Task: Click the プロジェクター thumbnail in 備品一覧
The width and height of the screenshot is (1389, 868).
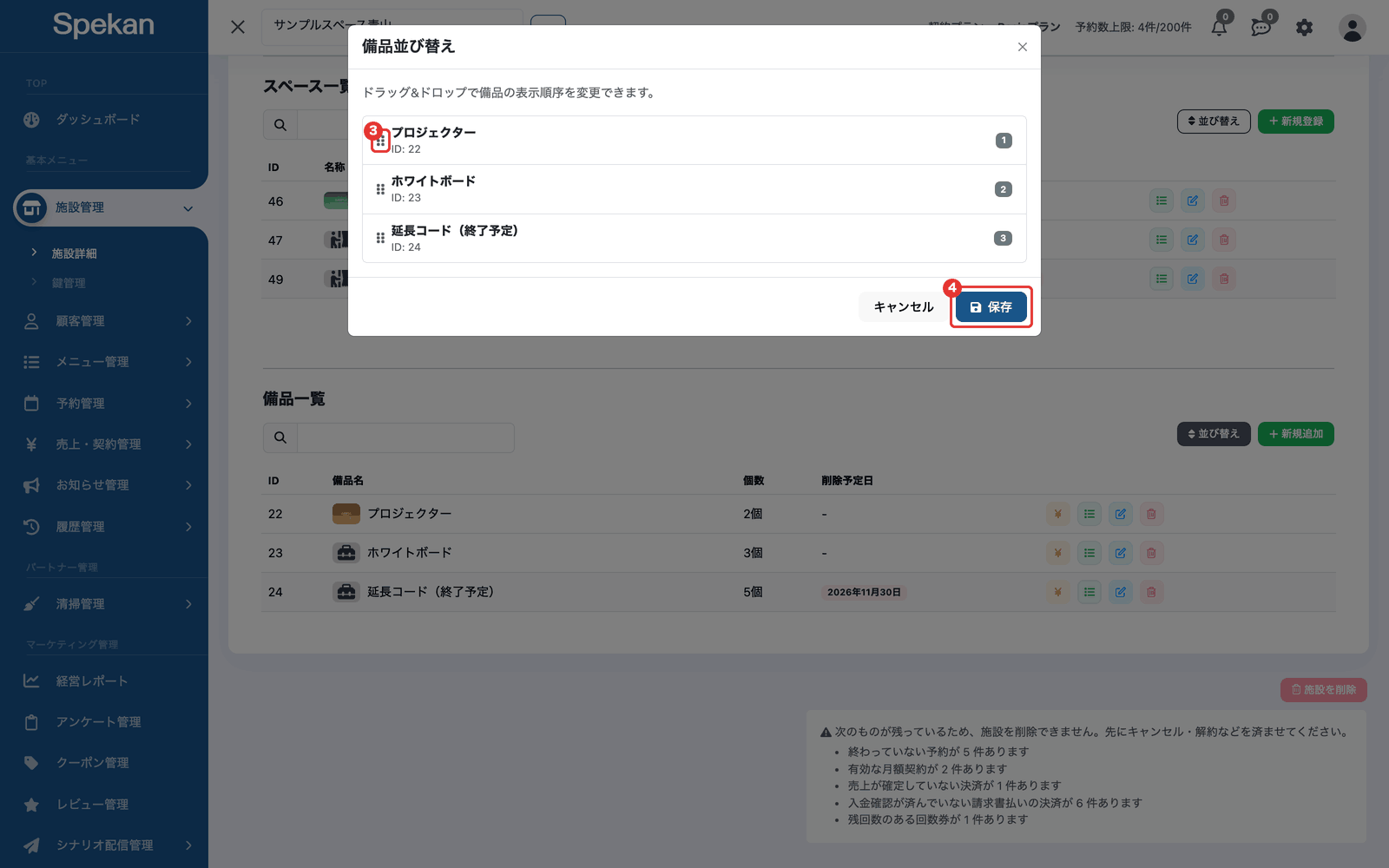Action: pos(346,514)
